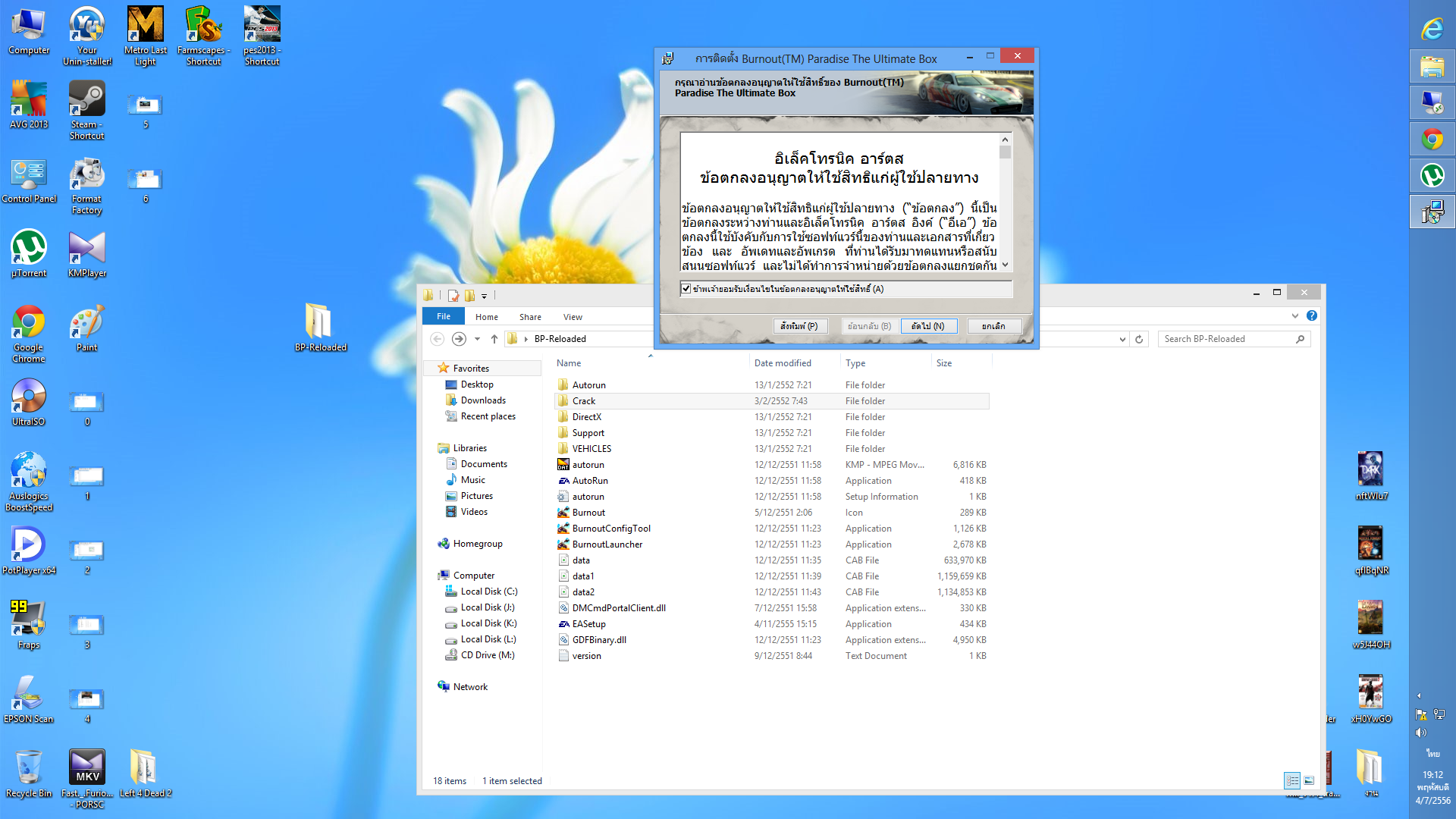Switch to large icons view in status bar

coord(1309,780)
